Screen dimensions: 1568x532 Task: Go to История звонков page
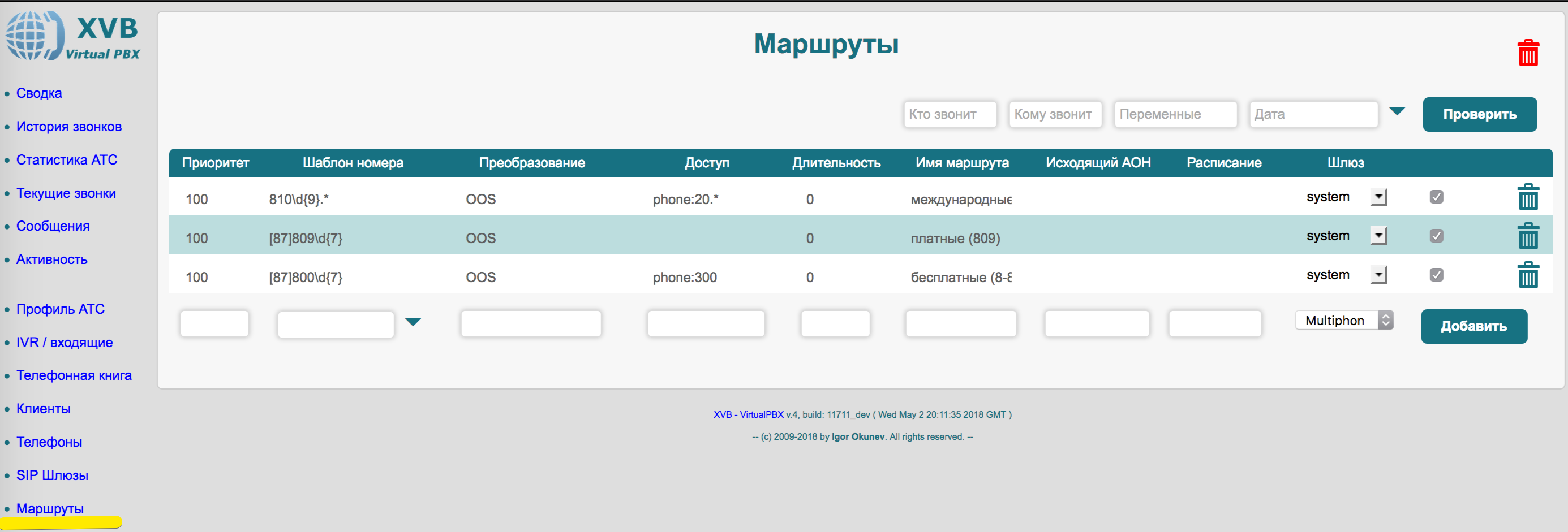tap(69, 127)
